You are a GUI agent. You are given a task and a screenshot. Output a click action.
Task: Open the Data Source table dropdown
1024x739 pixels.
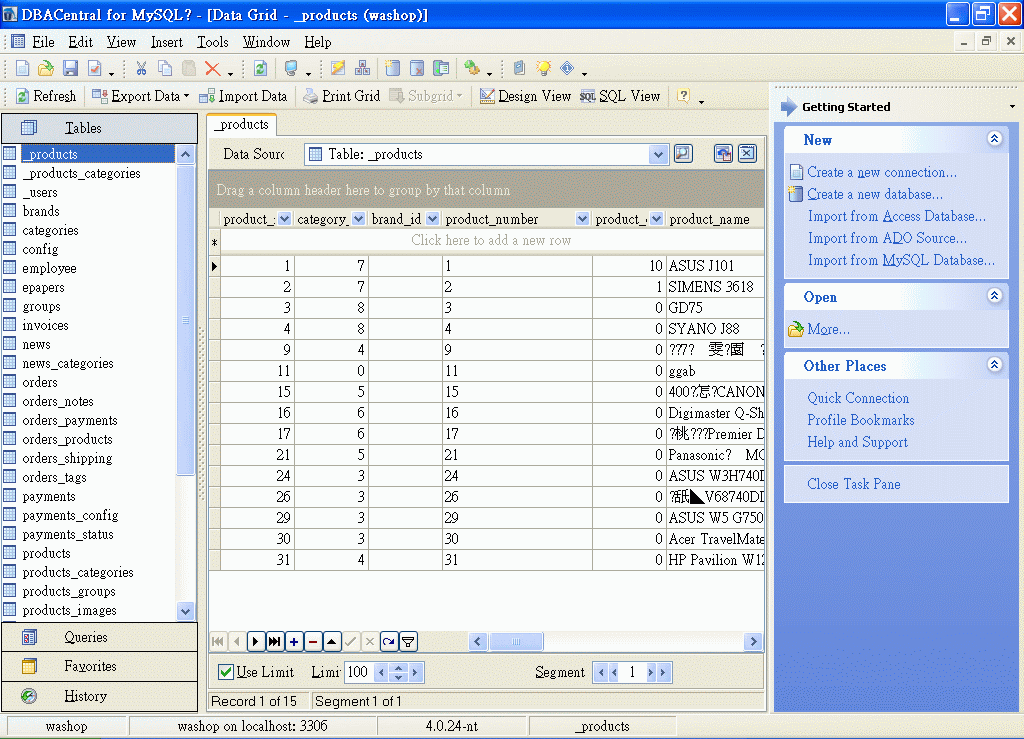coord(658,154)
